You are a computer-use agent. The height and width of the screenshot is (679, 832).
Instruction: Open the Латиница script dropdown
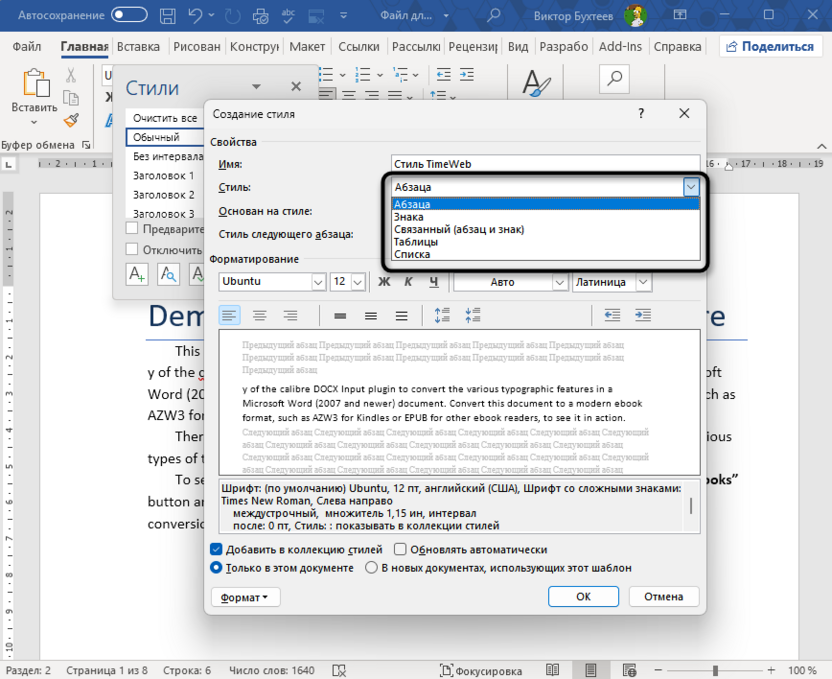(x=643, y=281)
